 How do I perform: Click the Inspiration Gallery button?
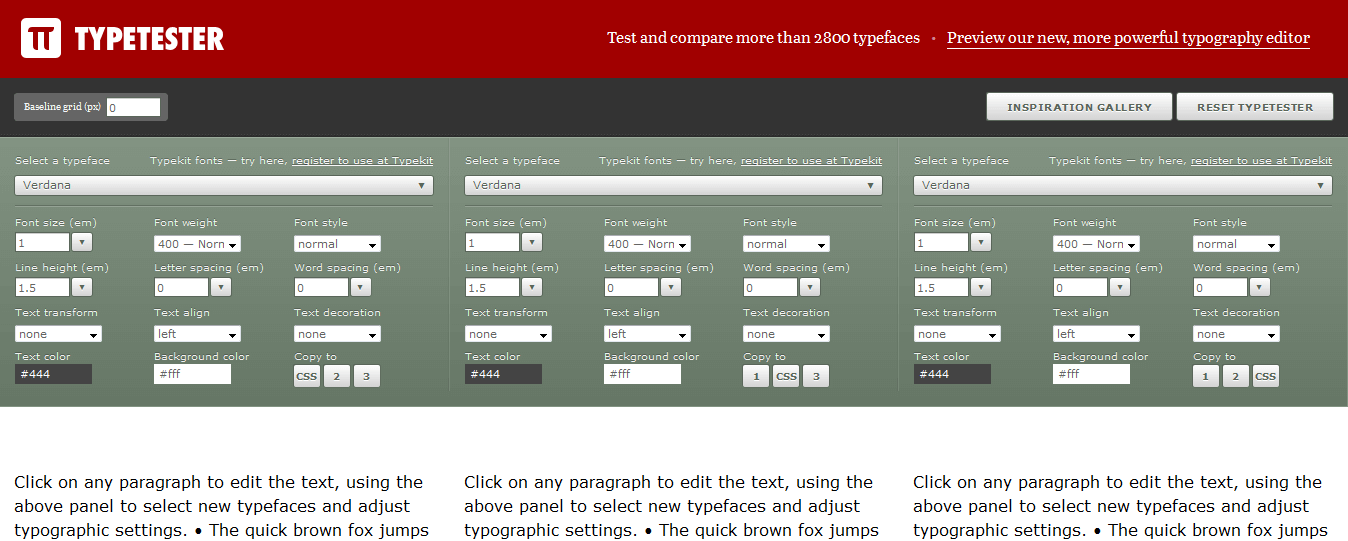tap(1079, 107)
